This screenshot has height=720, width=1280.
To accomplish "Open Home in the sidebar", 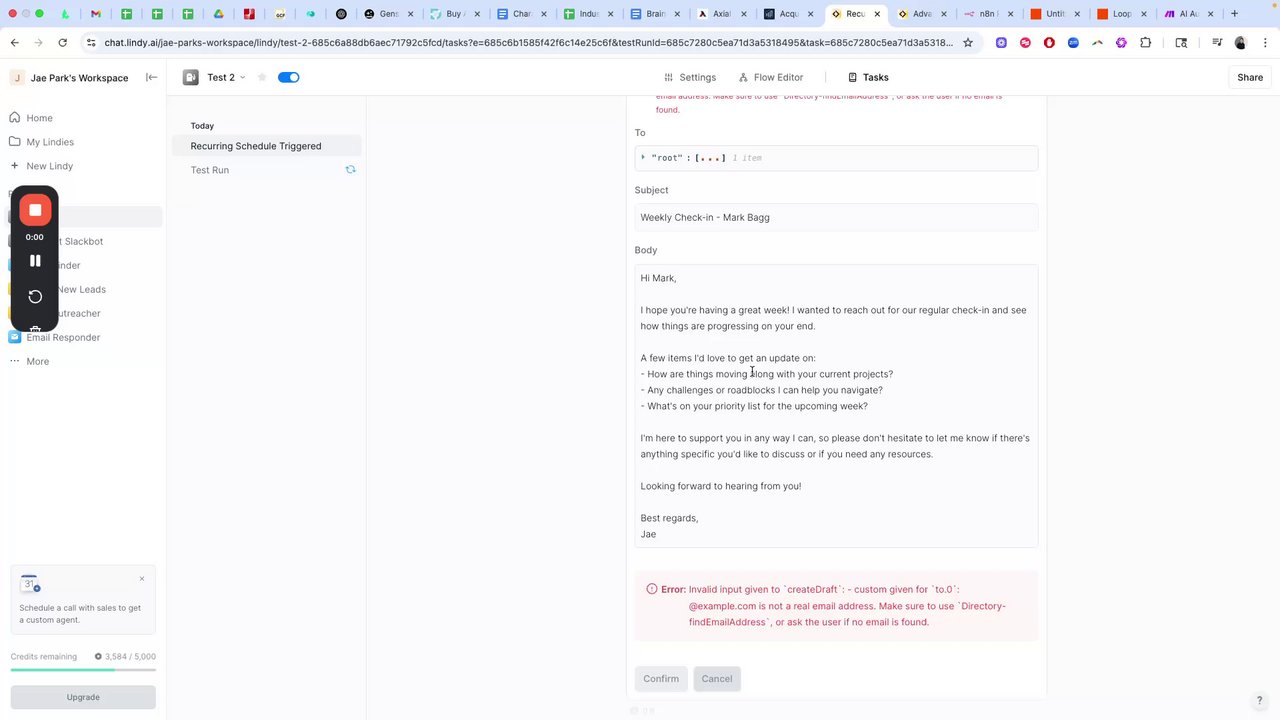I will [x=39, y=118].
